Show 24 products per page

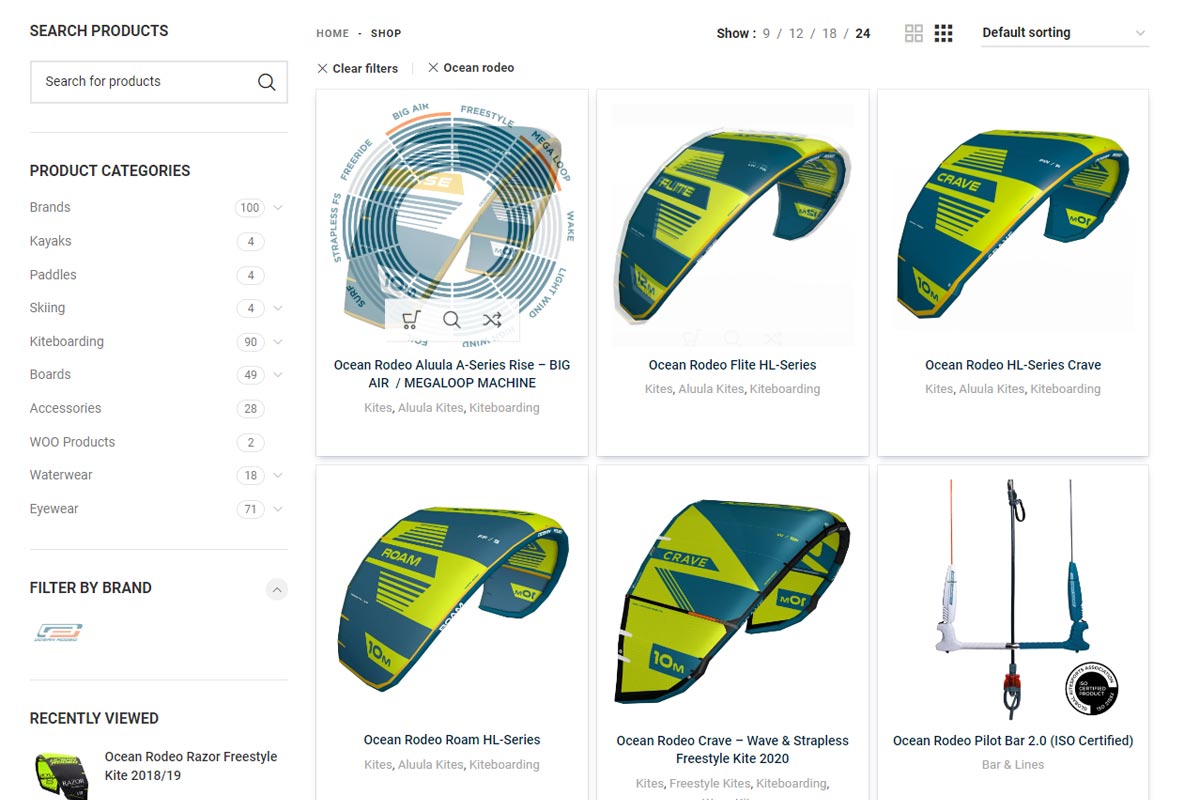tap(862, 33)
